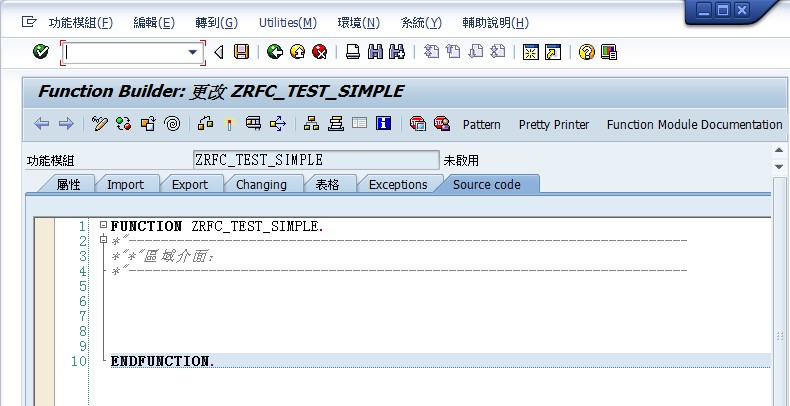The width and height of the screenshot is (790, 406).
Task: Click the scroll down arrow on the right
Action: click(779, 166)
